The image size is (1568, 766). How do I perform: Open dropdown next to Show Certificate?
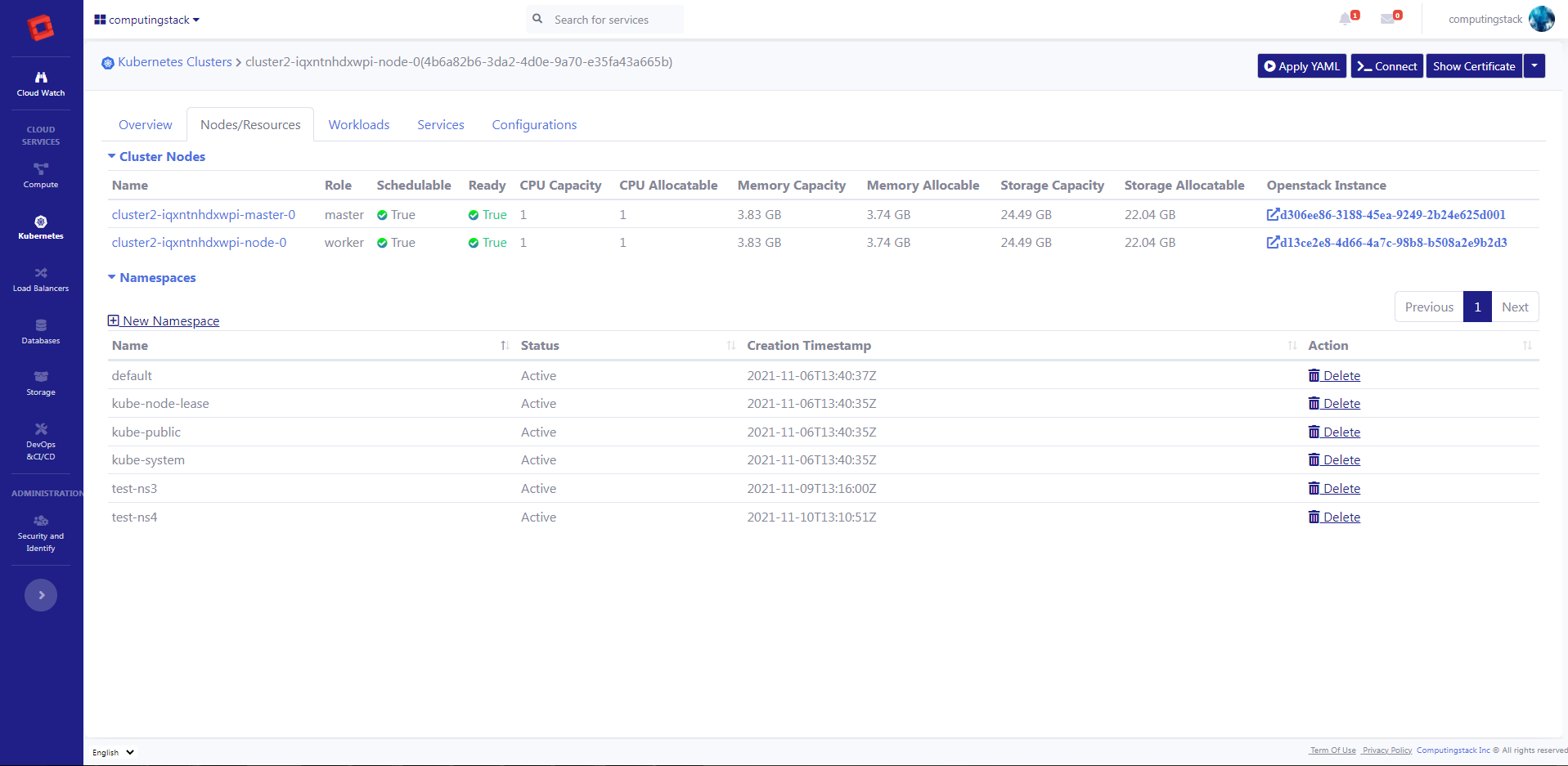(x=1534, y=66)
